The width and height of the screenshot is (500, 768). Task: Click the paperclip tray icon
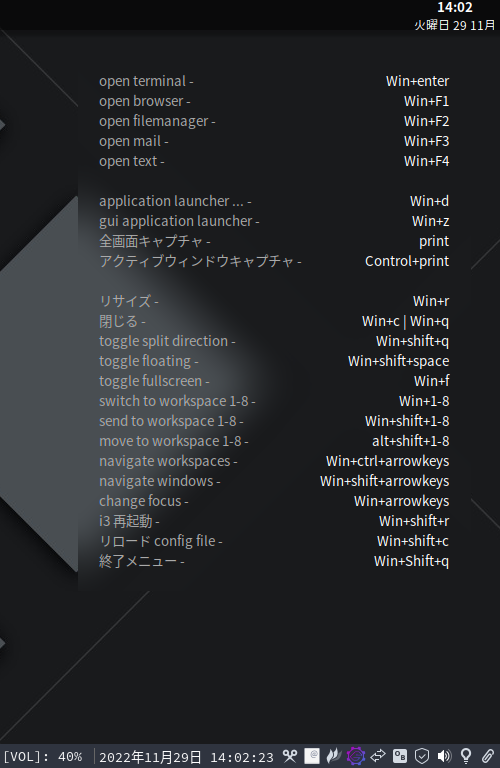click(x=488, y=756)
